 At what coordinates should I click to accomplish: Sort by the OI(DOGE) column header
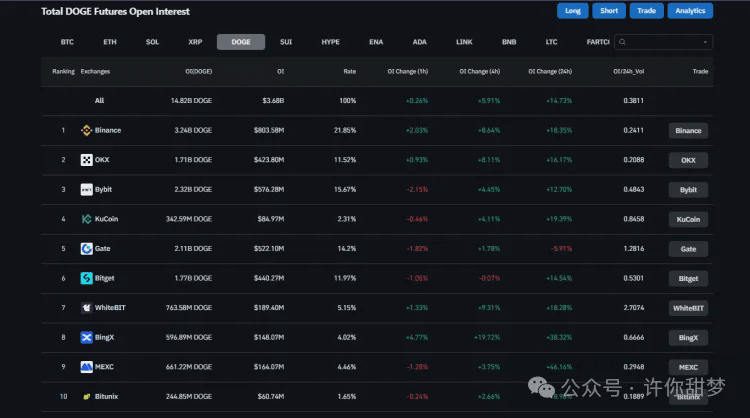[x=199, y=71]
